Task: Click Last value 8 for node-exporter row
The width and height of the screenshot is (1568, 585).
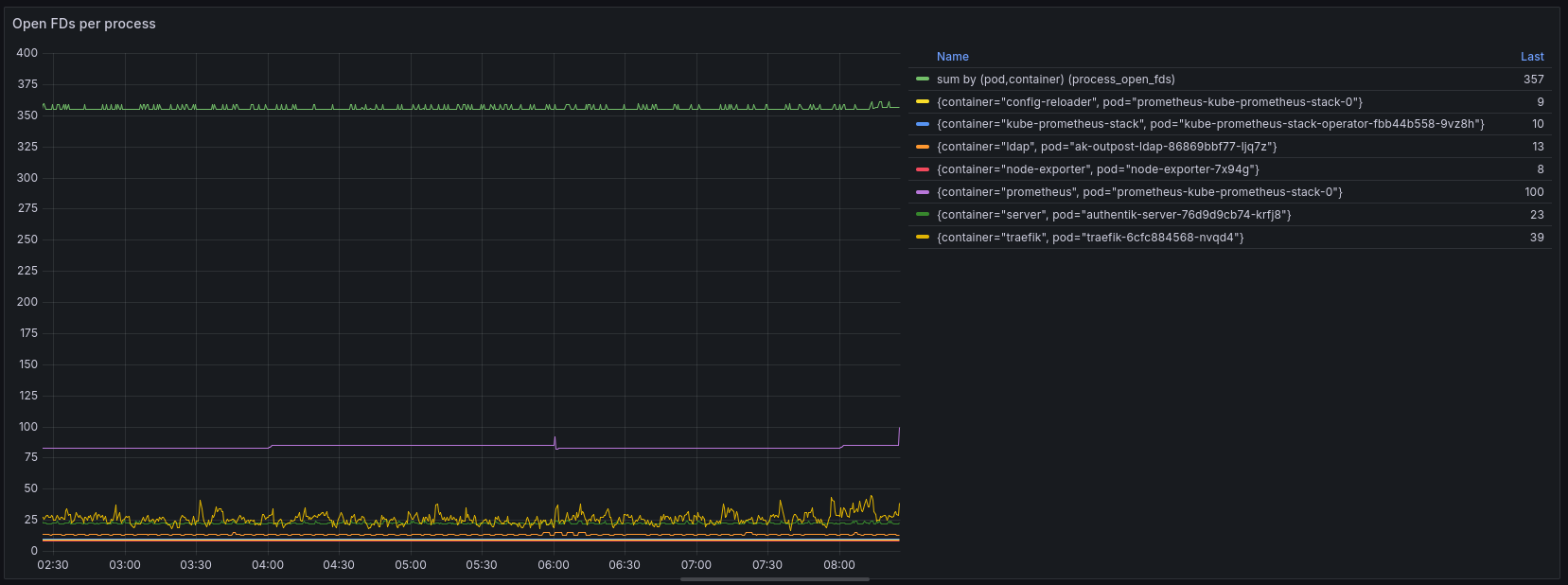Action: (1541, 169)
